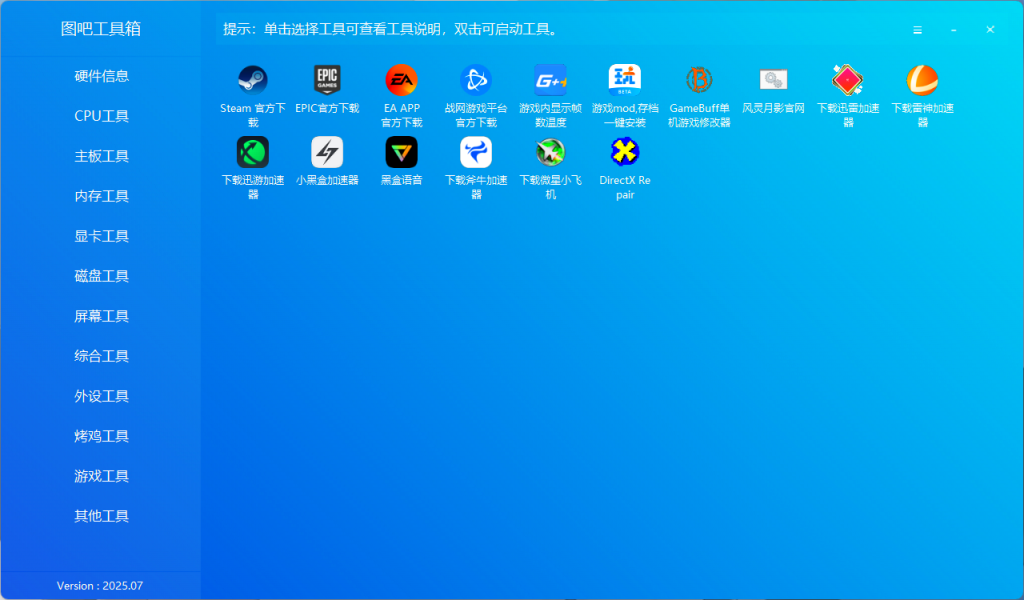This screenshot has width=1024, height=600.
Task: Select the 小黑盒加速器 icon
Action: tap(327, 152)
